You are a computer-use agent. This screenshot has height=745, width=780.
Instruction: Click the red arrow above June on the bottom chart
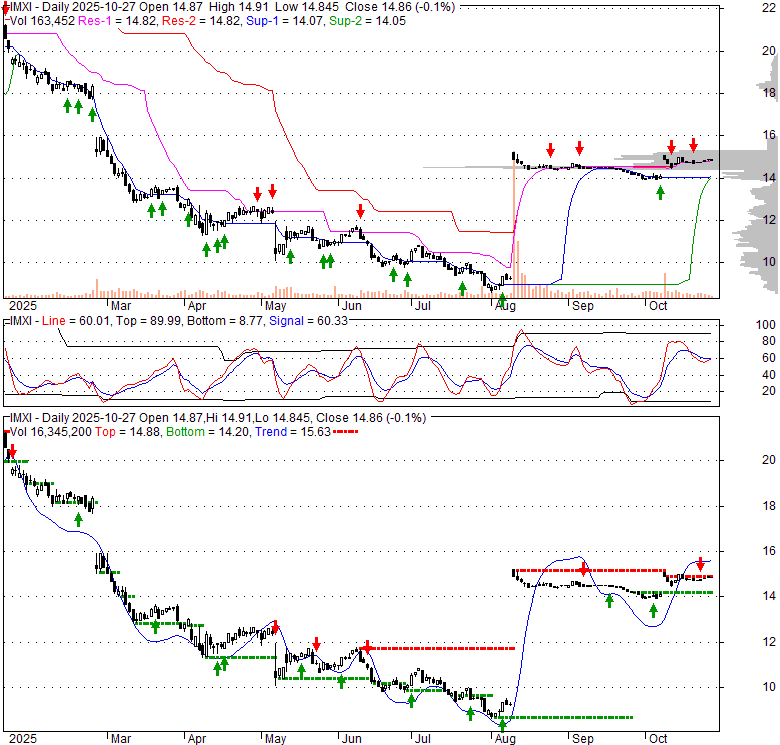(367, 647)
